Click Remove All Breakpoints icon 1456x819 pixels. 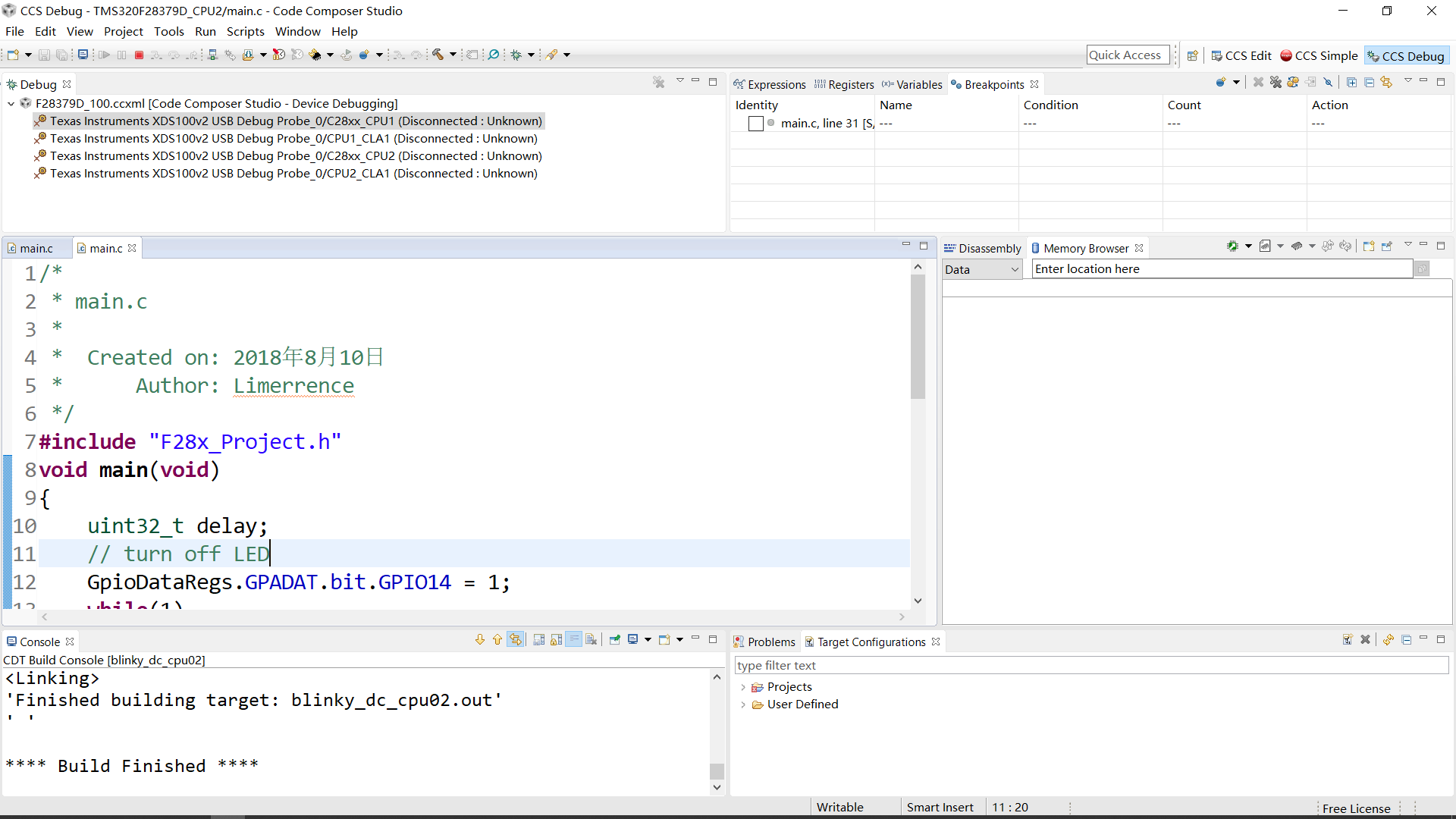pos(1276,82)
